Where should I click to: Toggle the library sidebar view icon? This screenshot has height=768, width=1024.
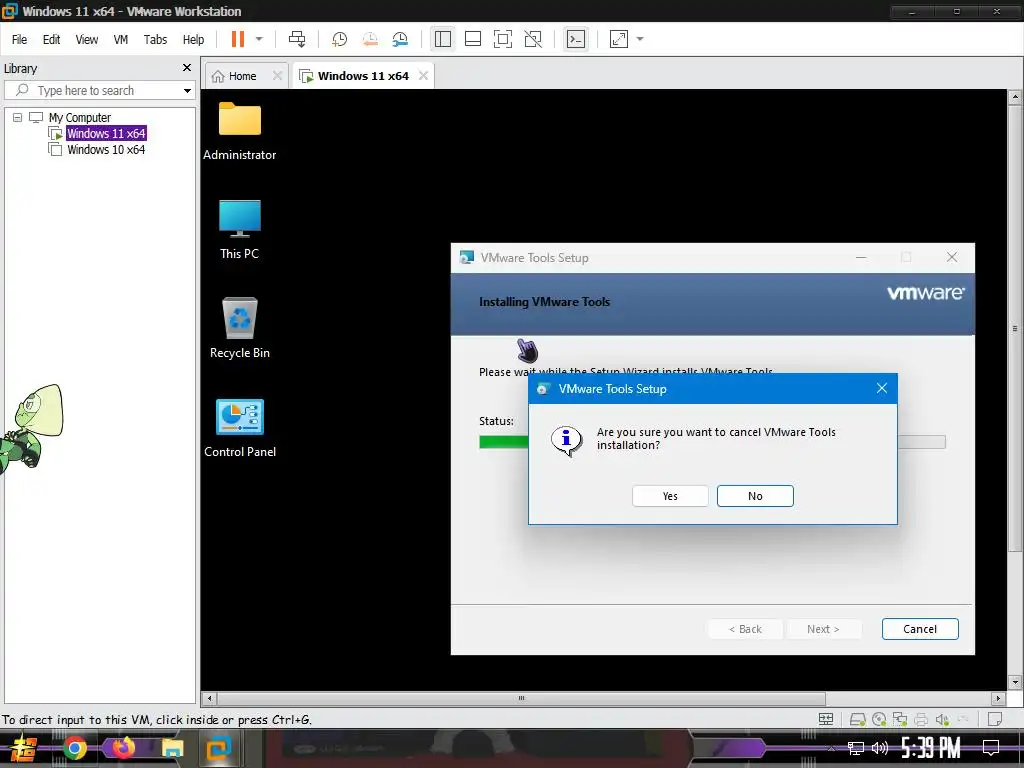point(443,39)
